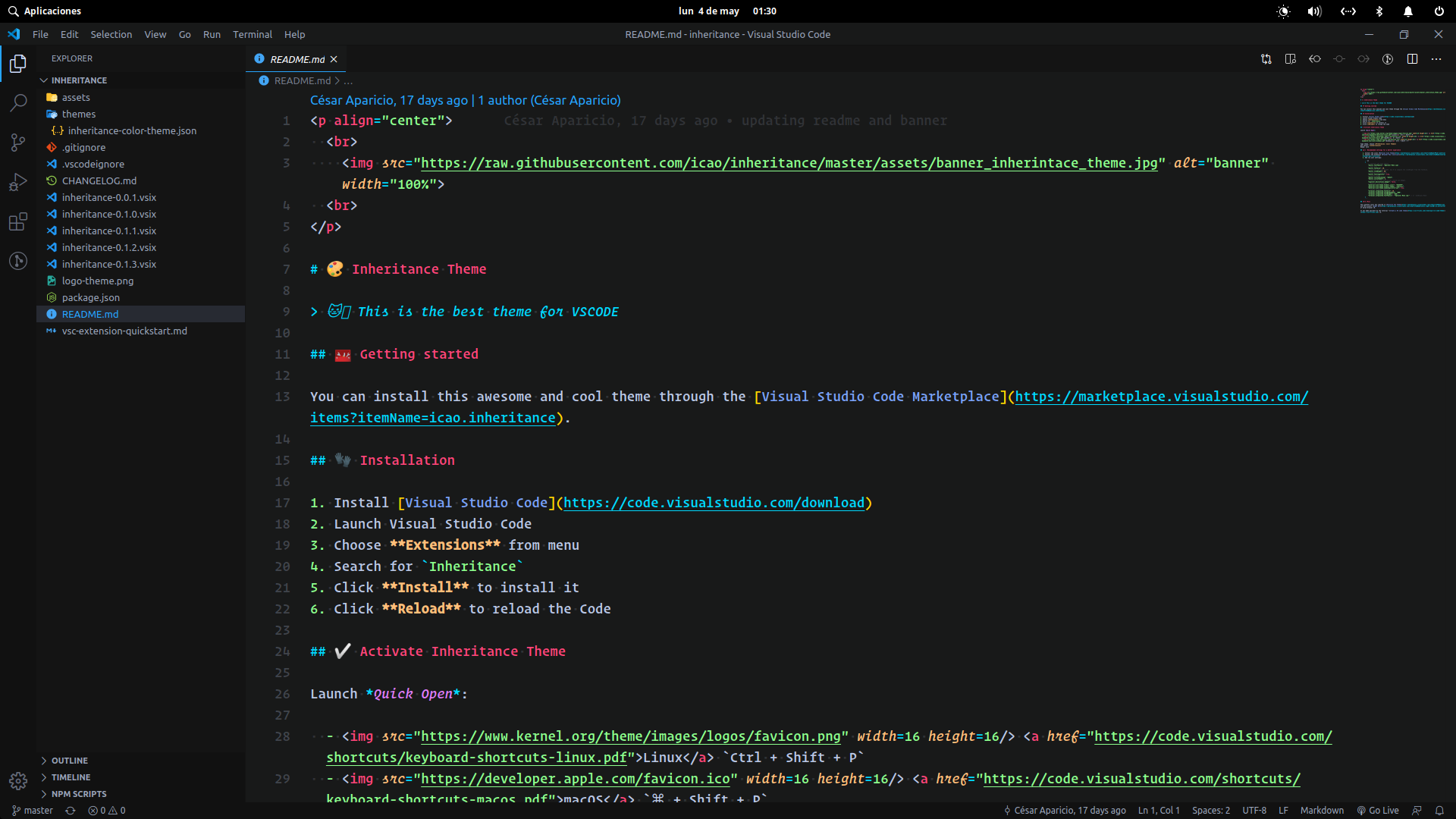Image resolution: width=1456 pixels, height=819 pixels.
Task: Expand the TIMELINE section
Action: click(x=71, y=777)
